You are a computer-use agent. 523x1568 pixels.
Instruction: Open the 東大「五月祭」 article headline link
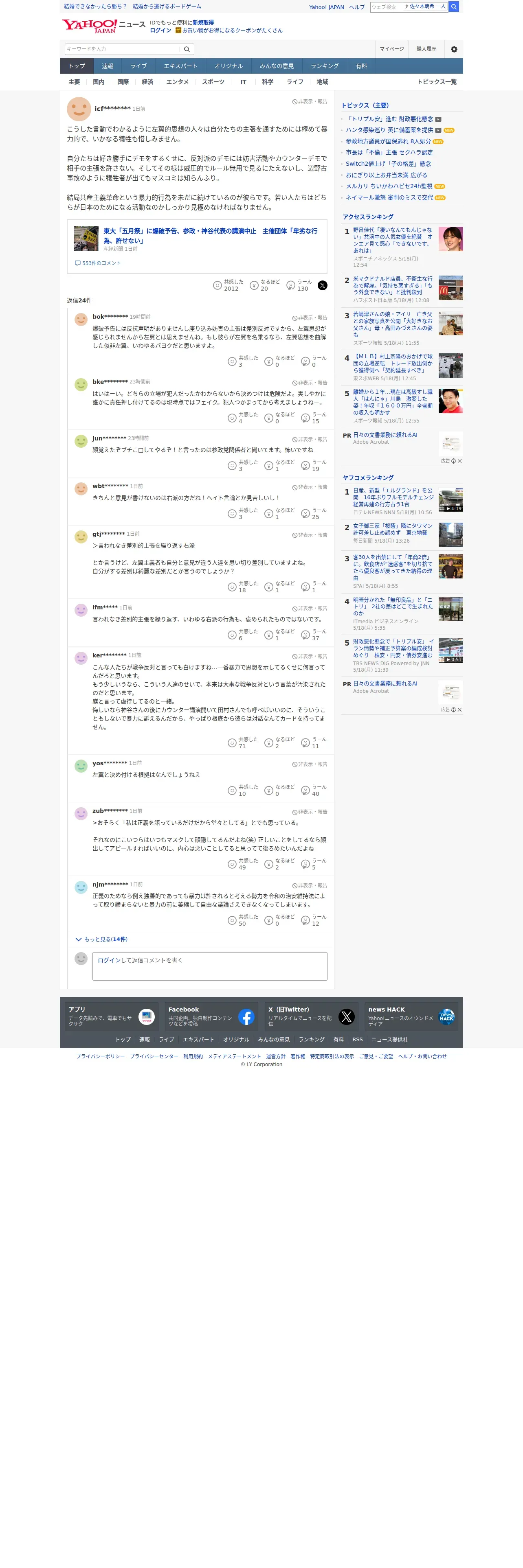point(211,236)
